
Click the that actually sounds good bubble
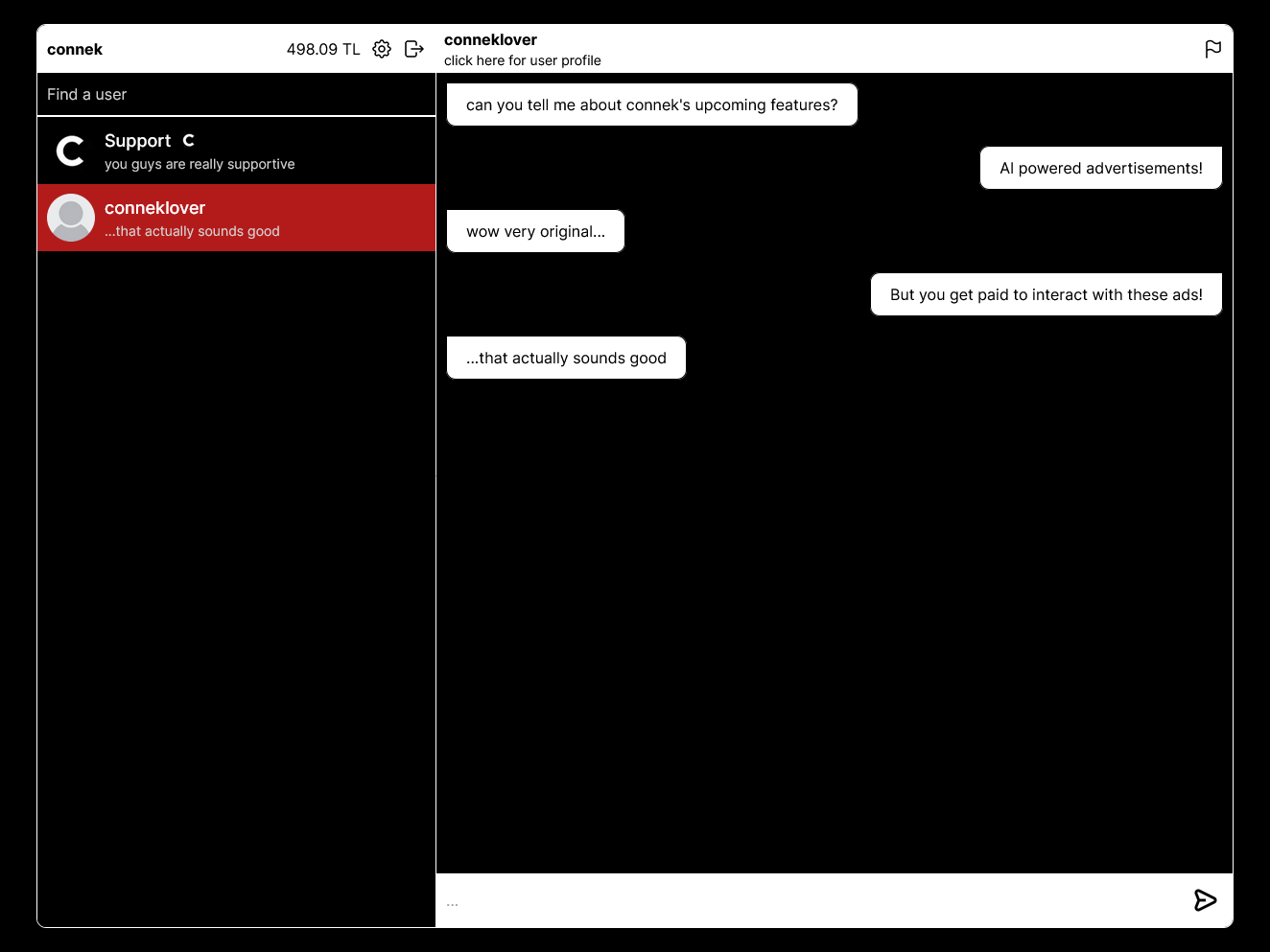tap(566, 358)
